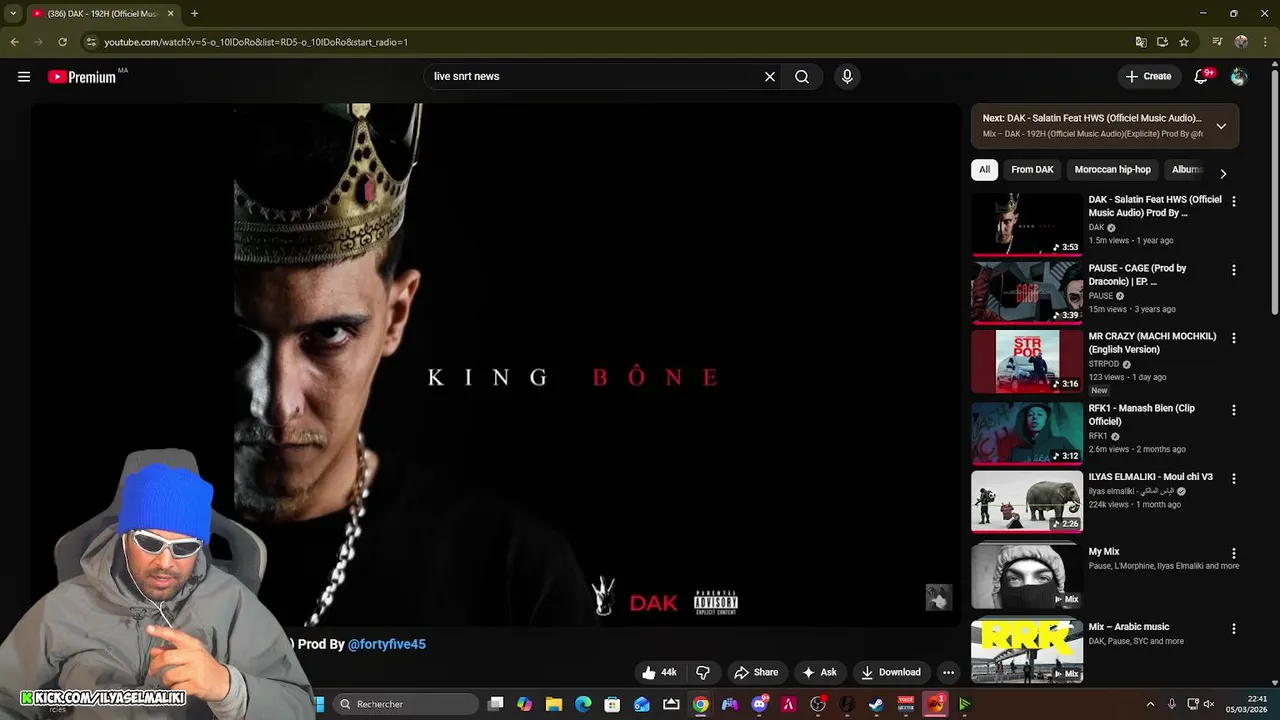
Task: Open the notifications bell
Action: click(1203, 76)
